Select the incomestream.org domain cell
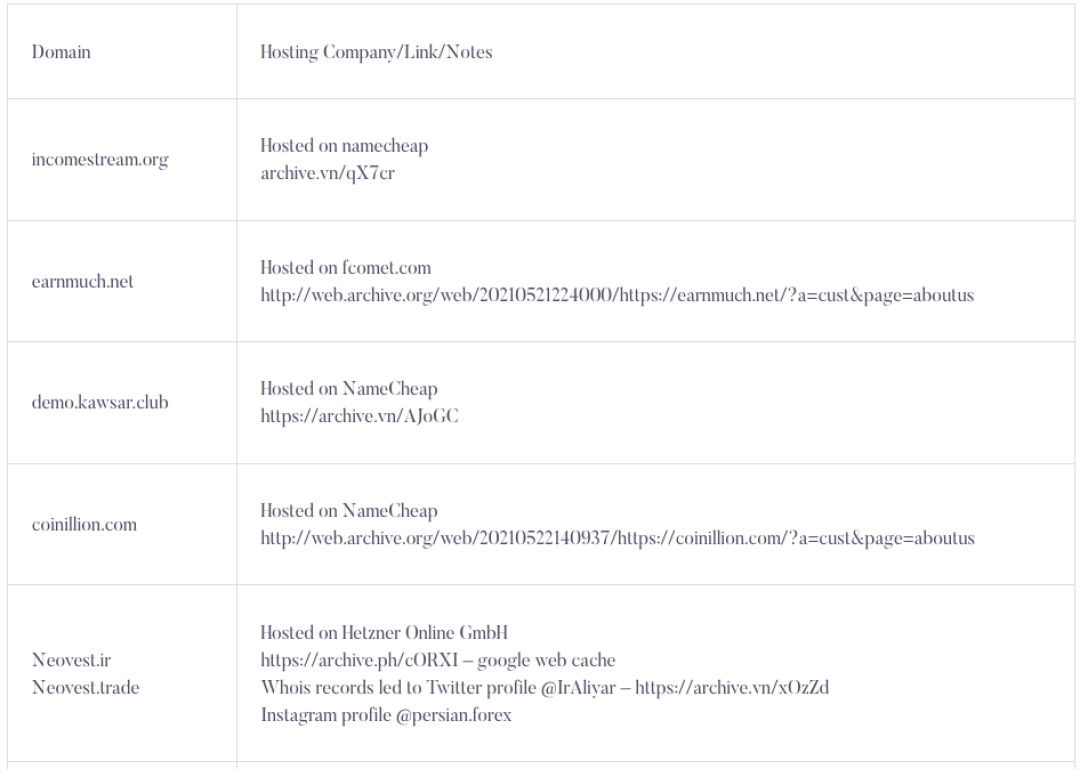This screenshot has width=1080, height=769. [98, 160]
